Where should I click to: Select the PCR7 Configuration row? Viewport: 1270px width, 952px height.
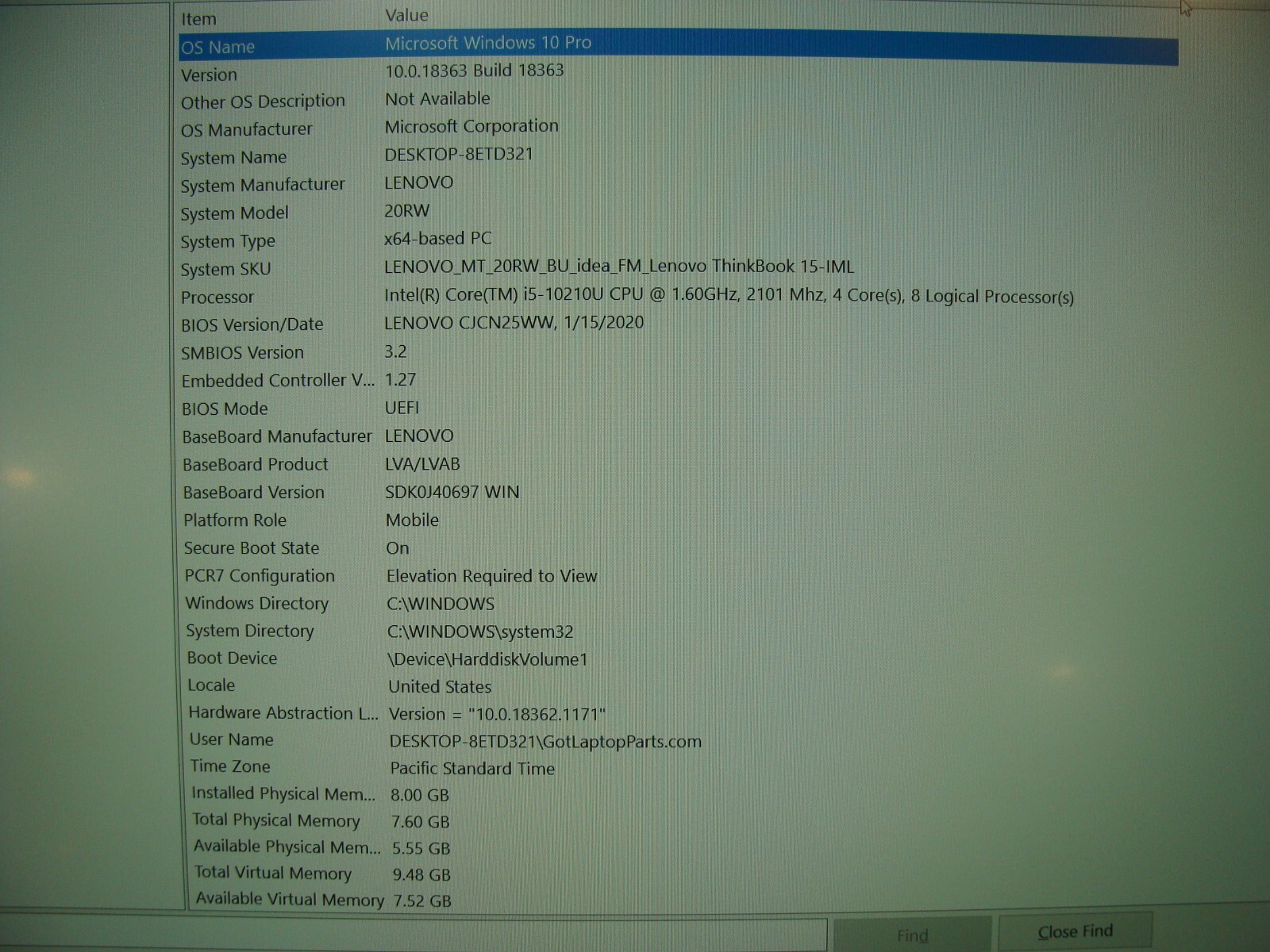679,575
